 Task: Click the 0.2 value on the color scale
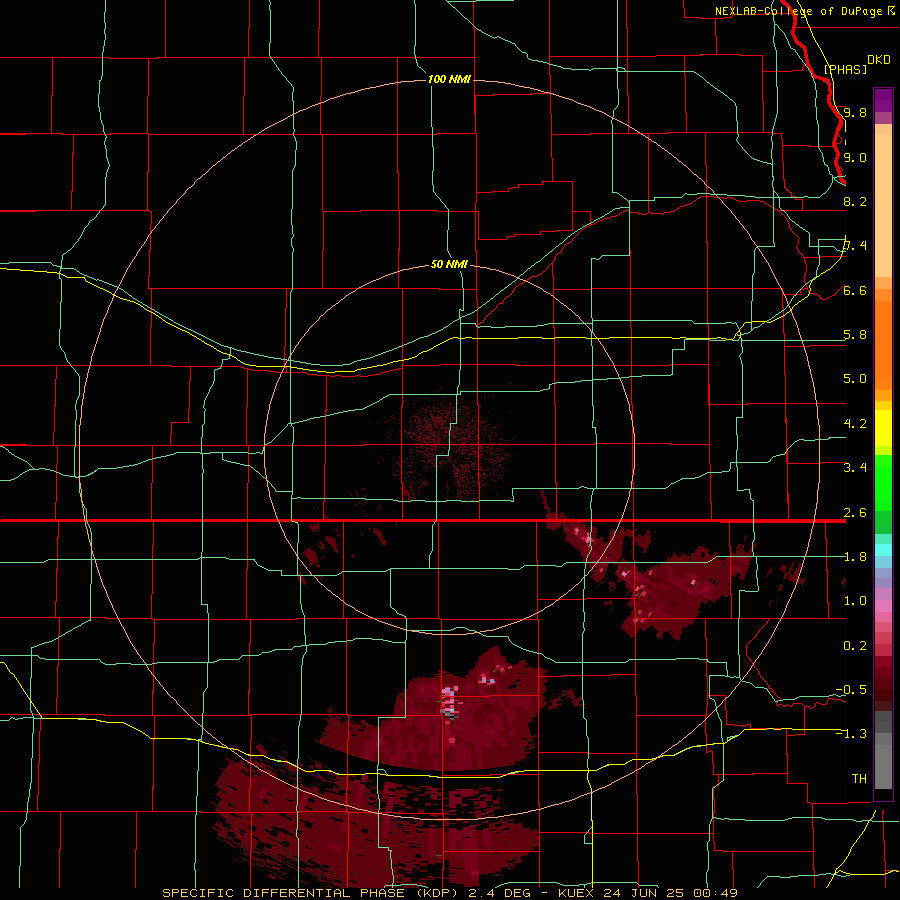[855, 646]
